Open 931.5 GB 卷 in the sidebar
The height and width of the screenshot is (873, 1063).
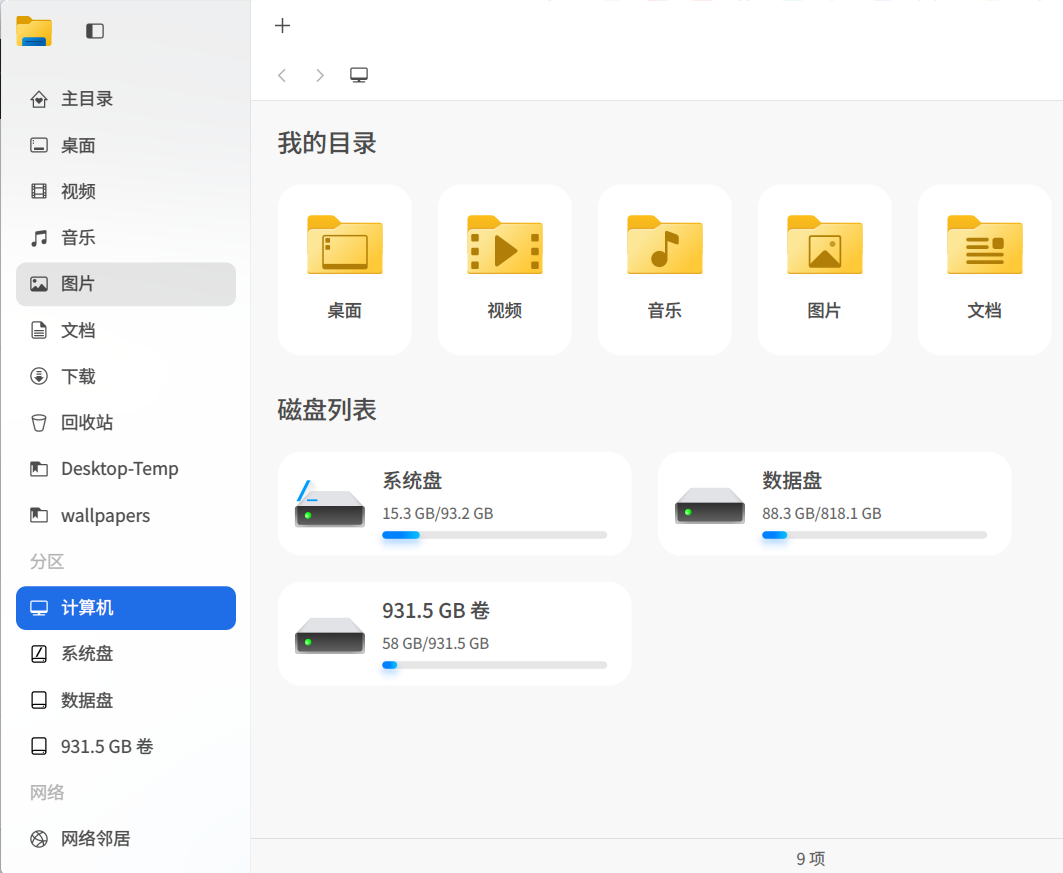[x=126, y=746]
